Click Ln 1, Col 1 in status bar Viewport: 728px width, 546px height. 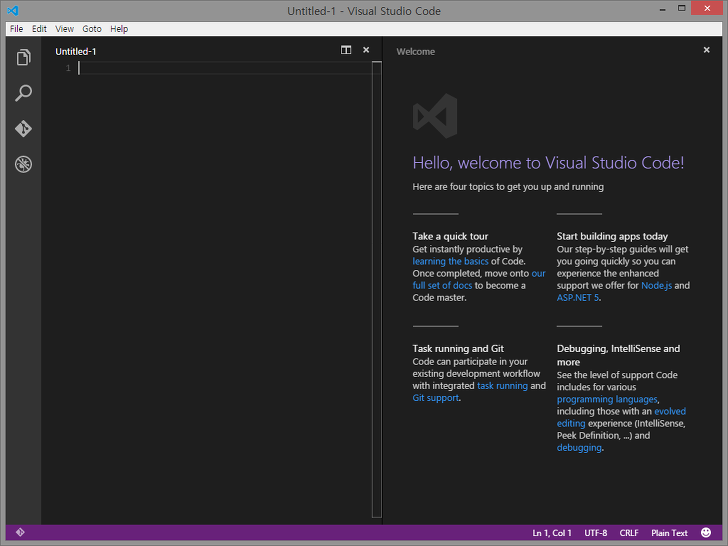coord(552,533)
